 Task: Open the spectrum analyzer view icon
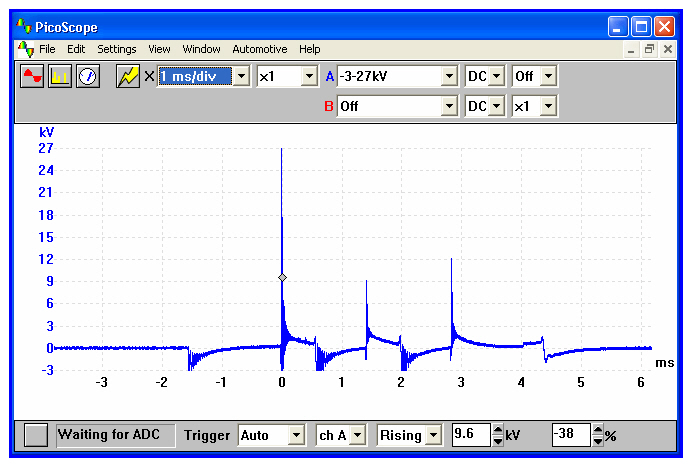[x=60, y=77]
